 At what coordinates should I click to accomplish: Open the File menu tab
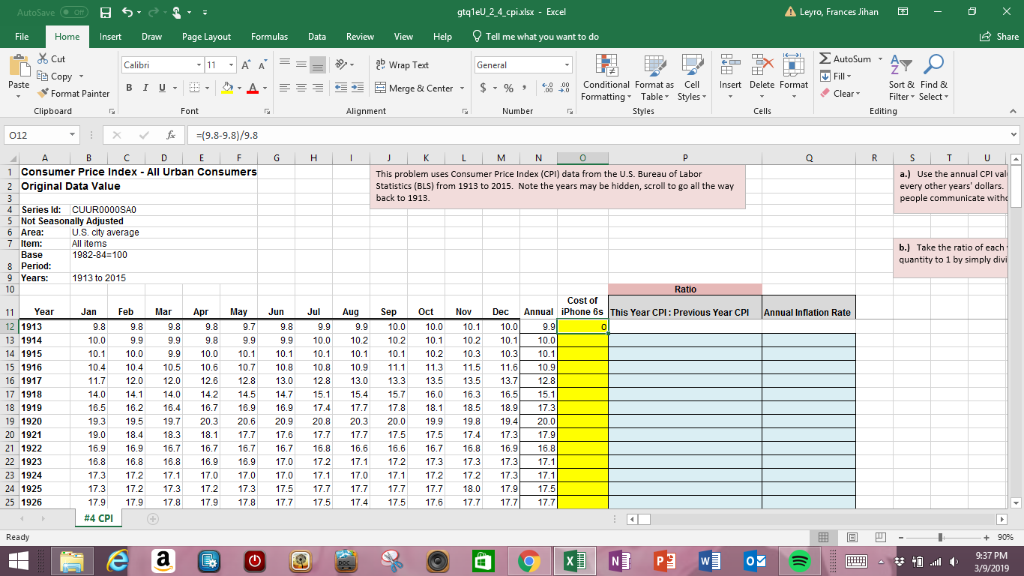[22, 37]
